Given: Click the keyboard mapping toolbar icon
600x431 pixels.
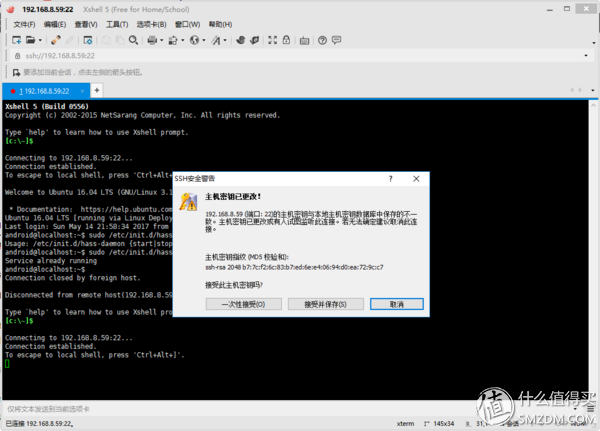Looking at the screenshot, I should click(305, 40).
